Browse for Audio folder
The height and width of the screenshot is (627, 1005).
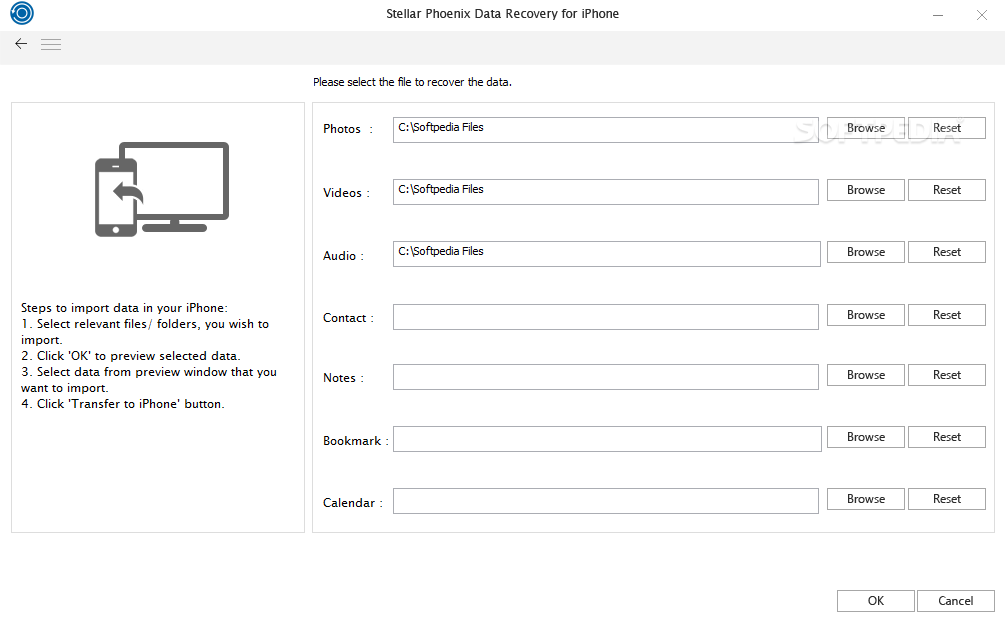click(865, 252)
